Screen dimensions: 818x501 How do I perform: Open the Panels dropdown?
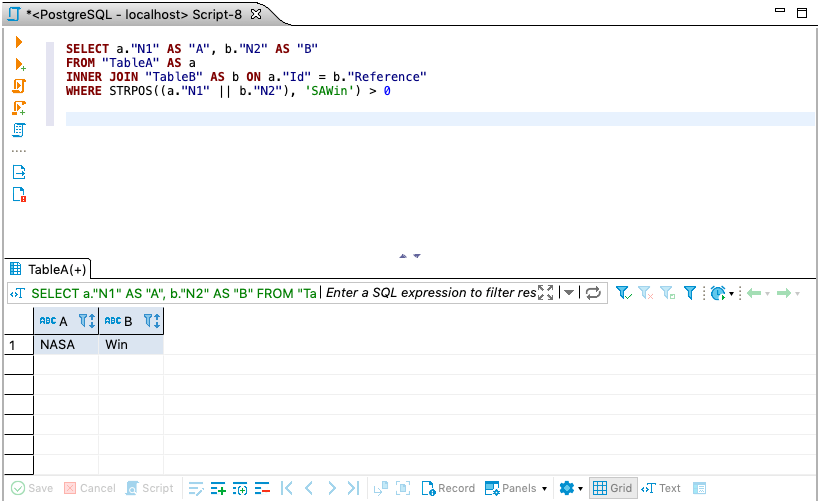[515, 488]
